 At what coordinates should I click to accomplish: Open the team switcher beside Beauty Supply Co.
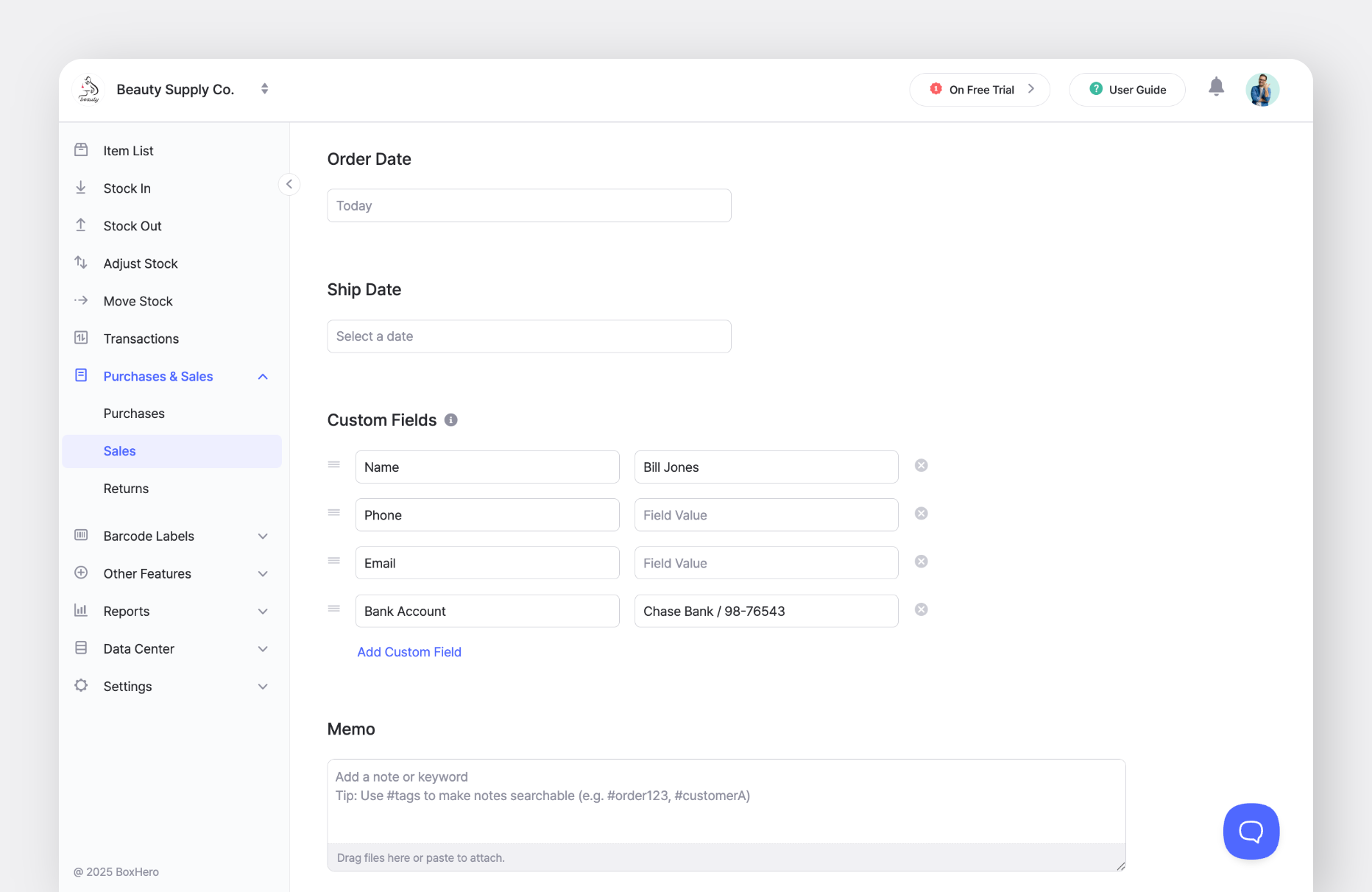(x=264, y=89)
